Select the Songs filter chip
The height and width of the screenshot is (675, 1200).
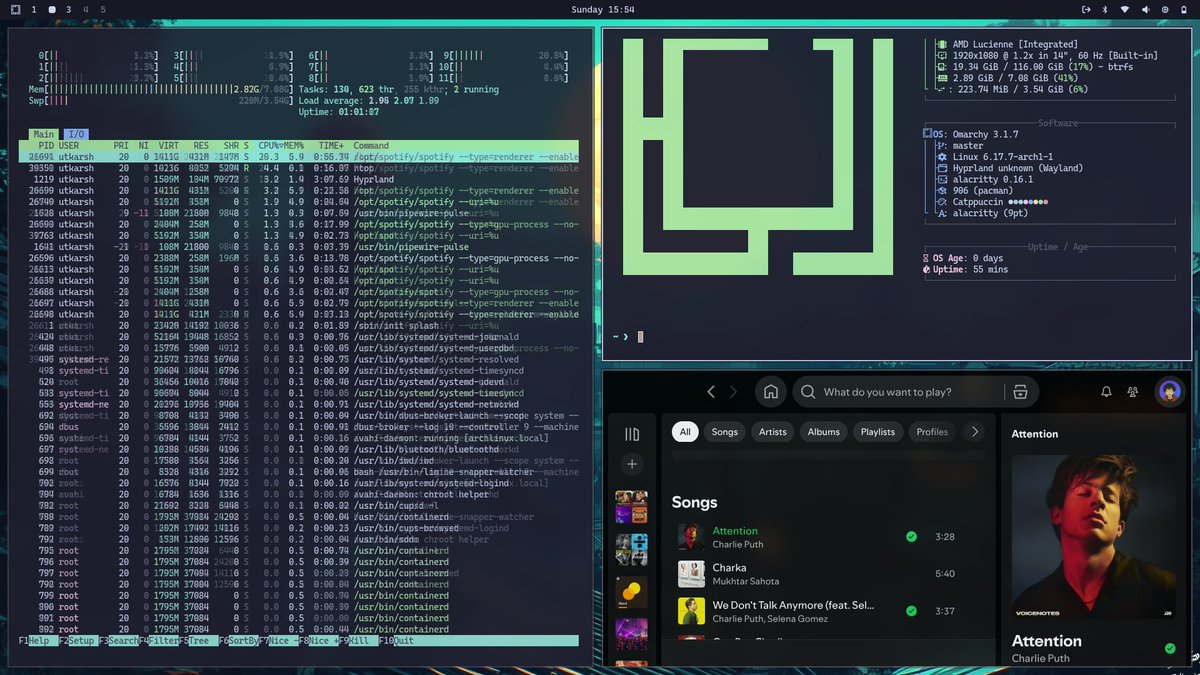724,432
